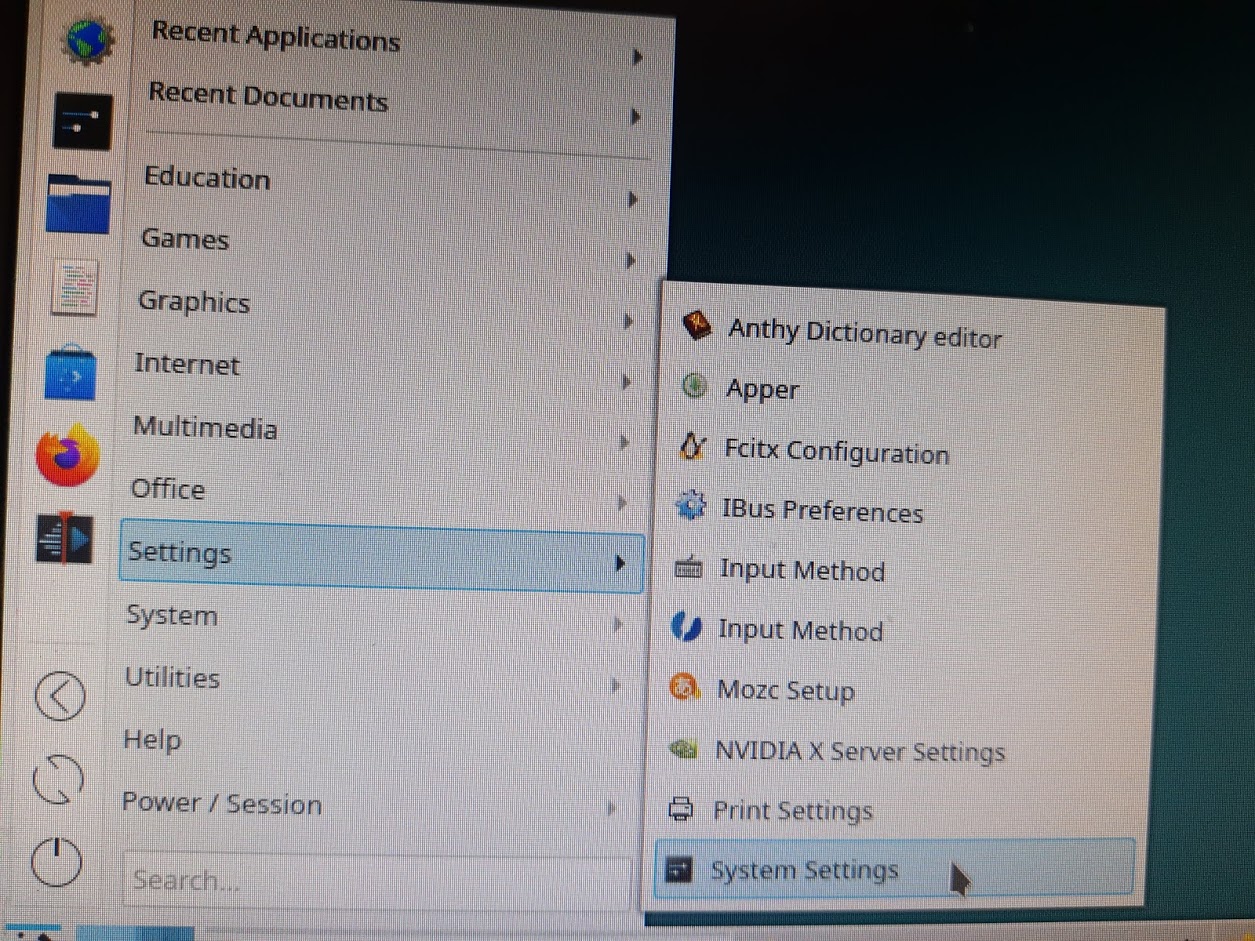
Task: Expand the Multimedia category arrow
Action: pos(625,442)
